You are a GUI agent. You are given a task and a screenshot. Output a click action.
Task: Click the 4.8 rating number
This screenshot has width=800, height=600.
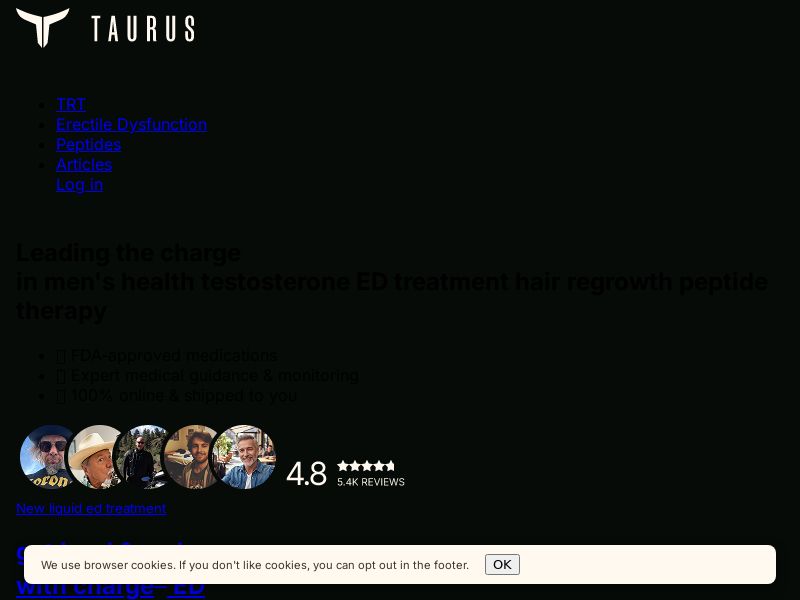[306, 473]
